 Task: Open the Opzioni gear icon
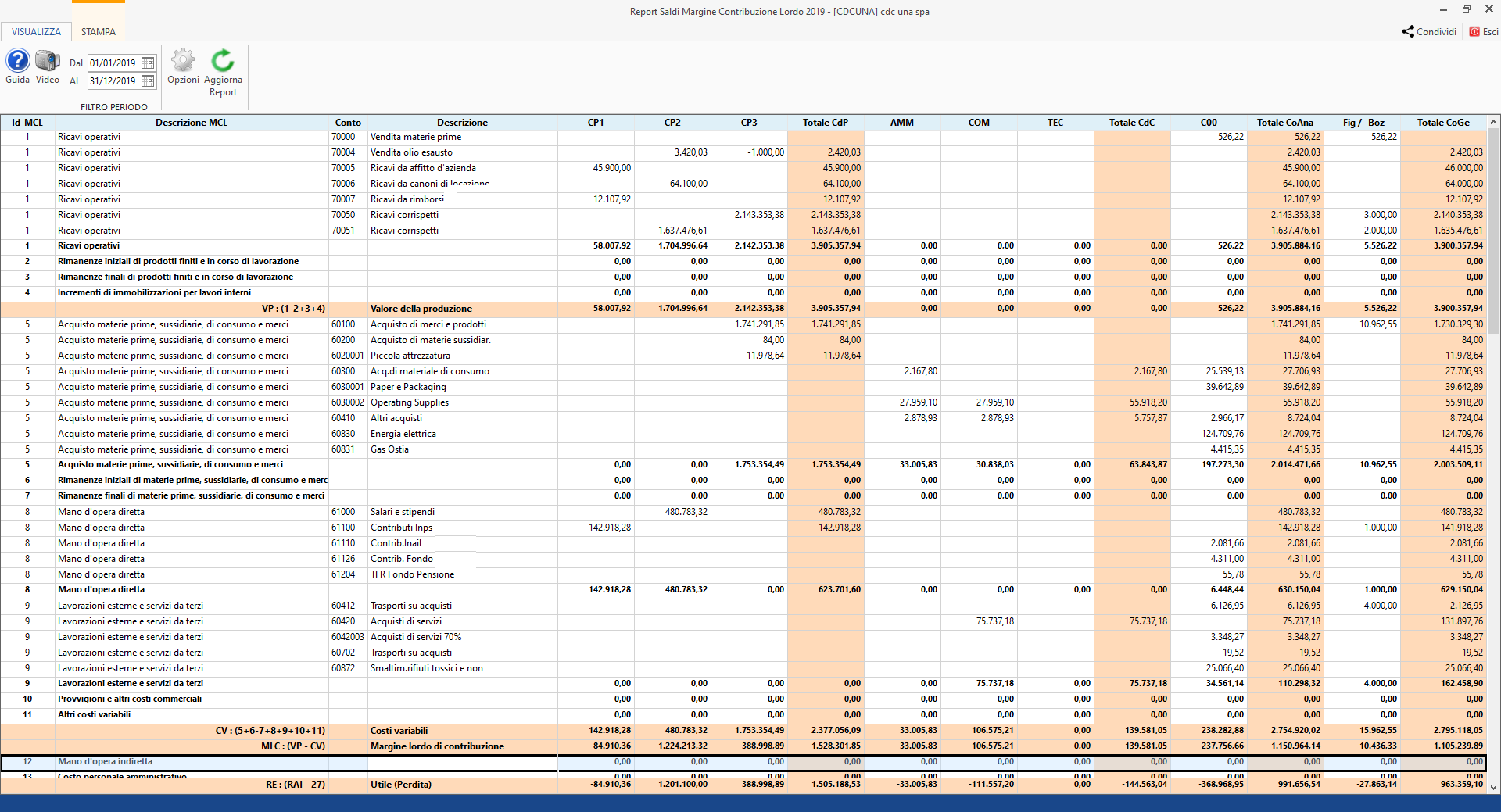click(x=183, y=60)
